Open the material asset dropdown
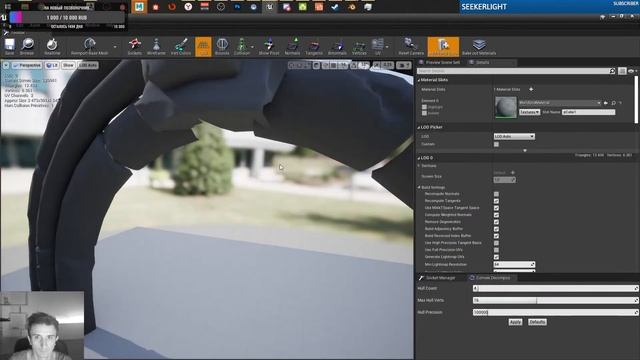The image size is (640, 360). click(x=560, y=103)
